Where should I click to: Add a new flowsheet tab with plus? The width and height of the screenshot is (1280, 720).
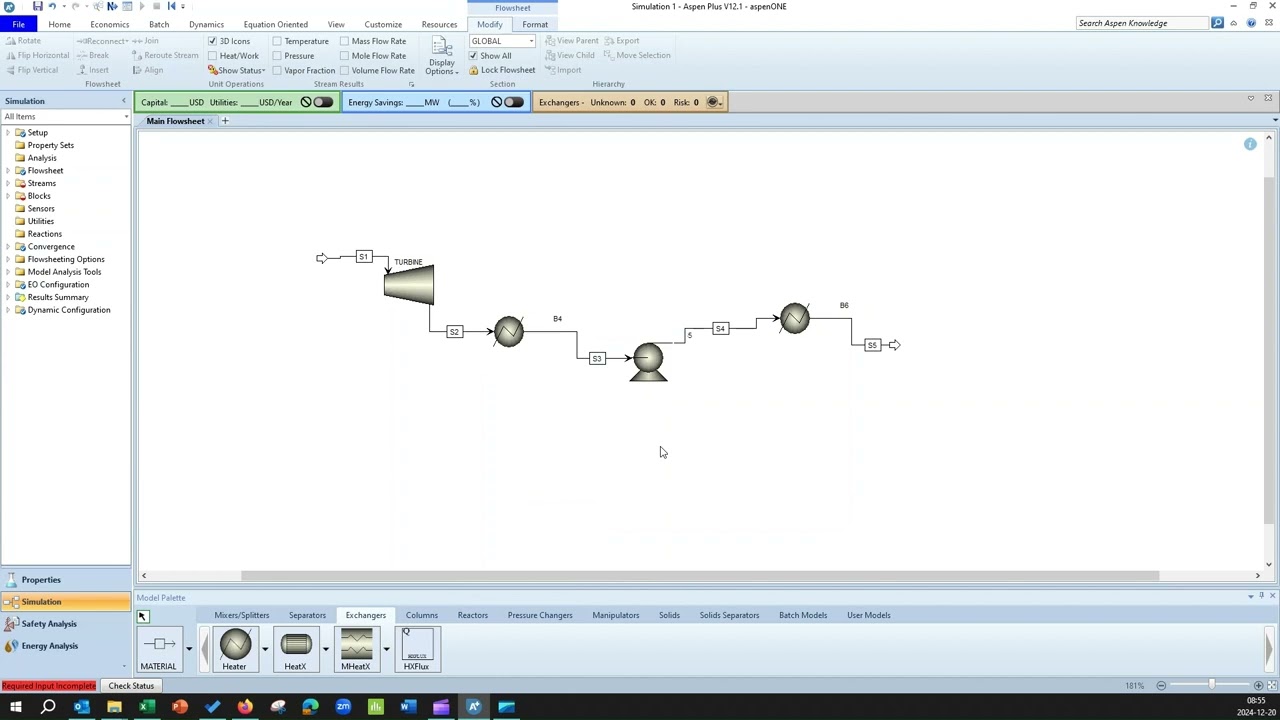point(225,121)
